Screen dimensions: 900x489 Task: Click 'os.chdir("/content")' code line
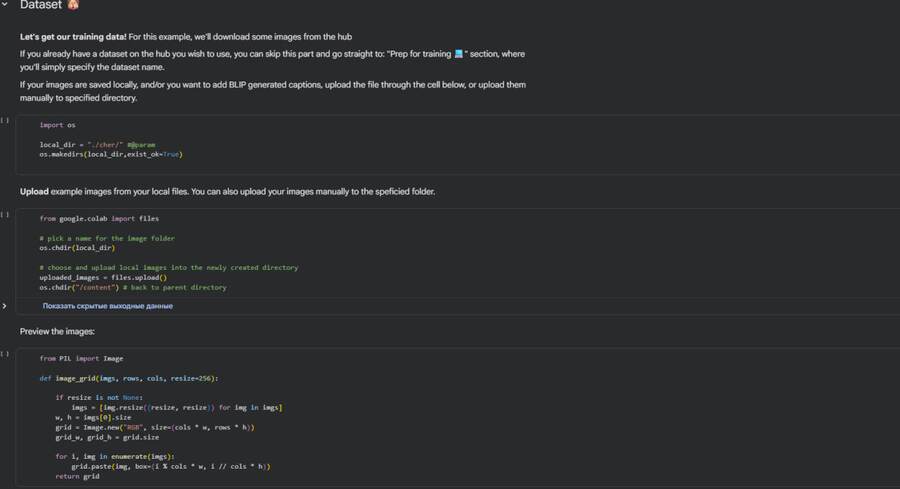(79, 287)
